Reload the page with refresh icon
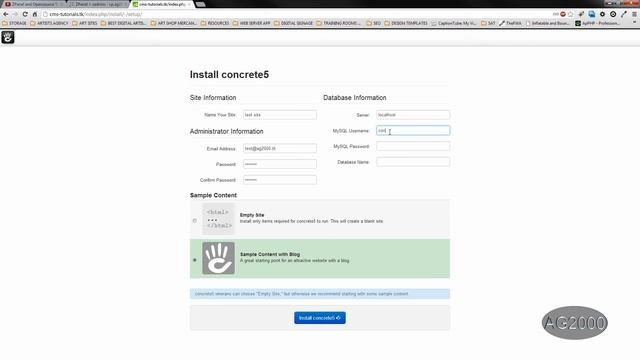Screen dimensions: 640x360 coord(25,14)
